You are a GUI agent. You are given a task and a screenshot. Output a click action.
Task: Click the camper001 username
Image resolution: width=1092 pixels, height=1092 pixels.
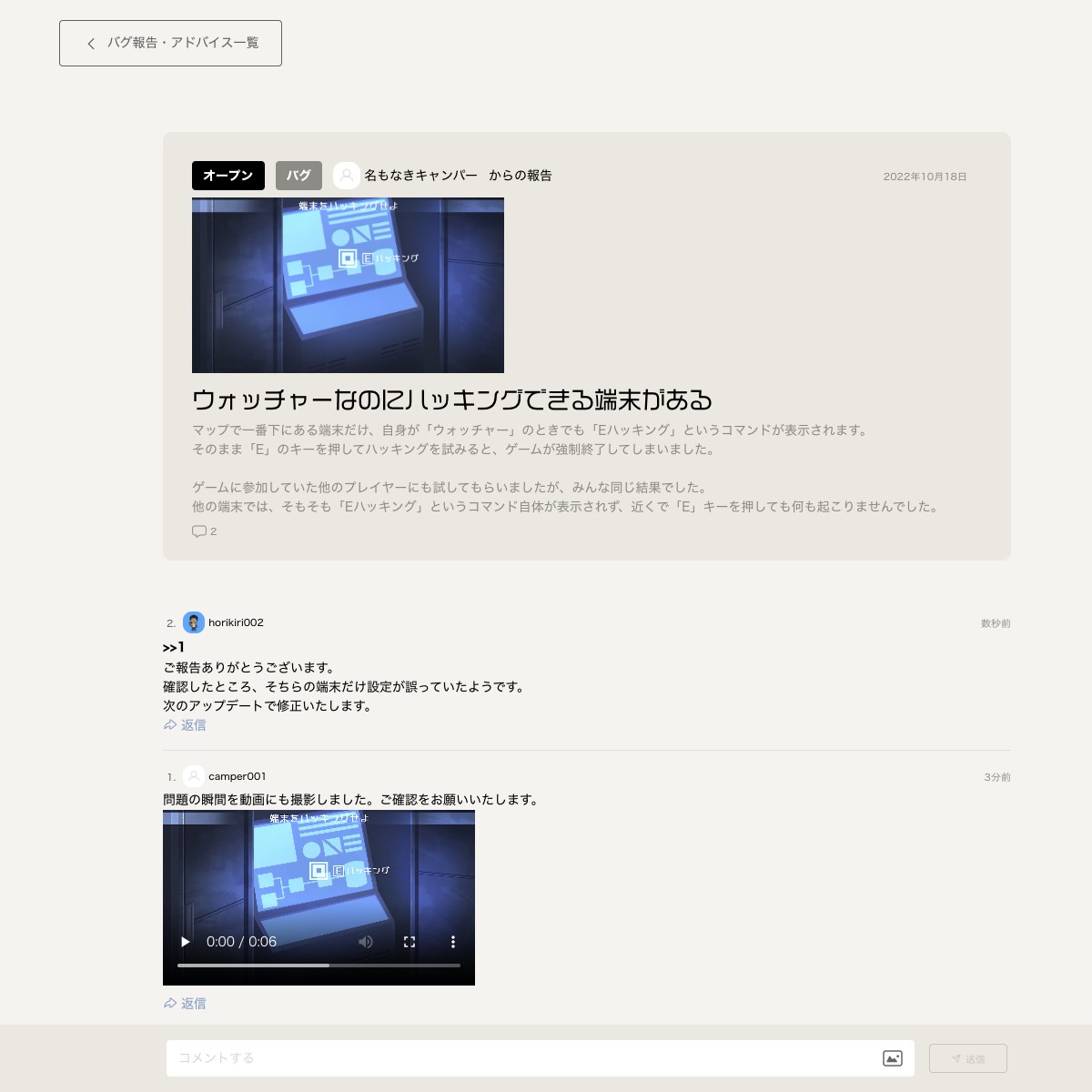click(x=237, y=776)
